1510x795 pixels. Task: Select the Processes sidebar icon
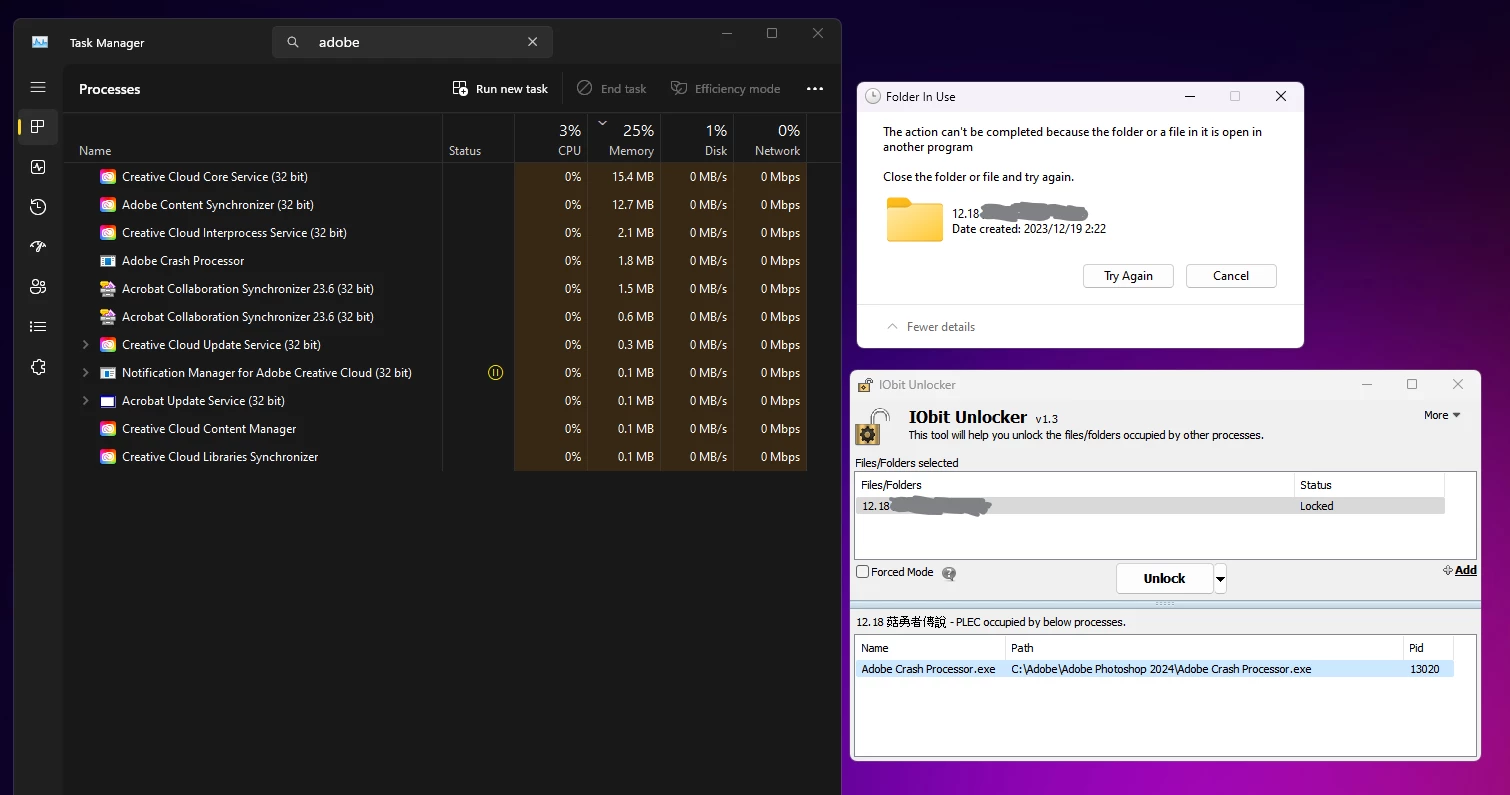pyautogui.click(x=38, y=127)
